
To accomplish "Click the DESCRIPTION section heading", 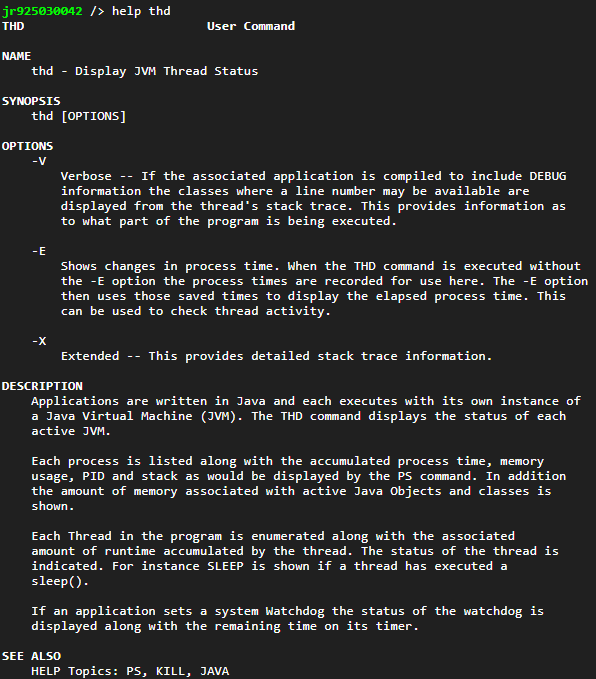I will point(42,386).
